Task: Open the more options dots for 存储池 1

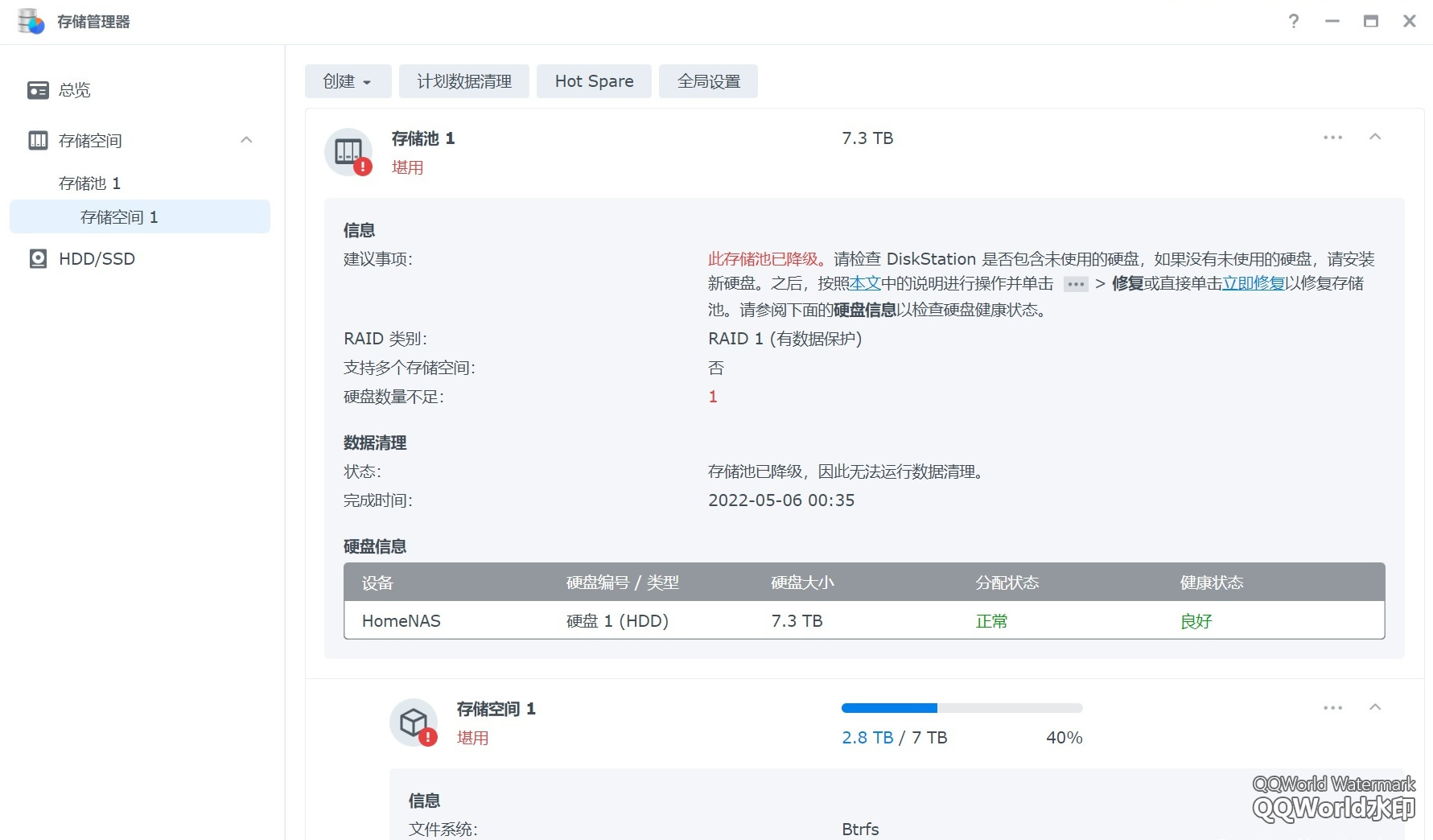Action: (1332, 138)
